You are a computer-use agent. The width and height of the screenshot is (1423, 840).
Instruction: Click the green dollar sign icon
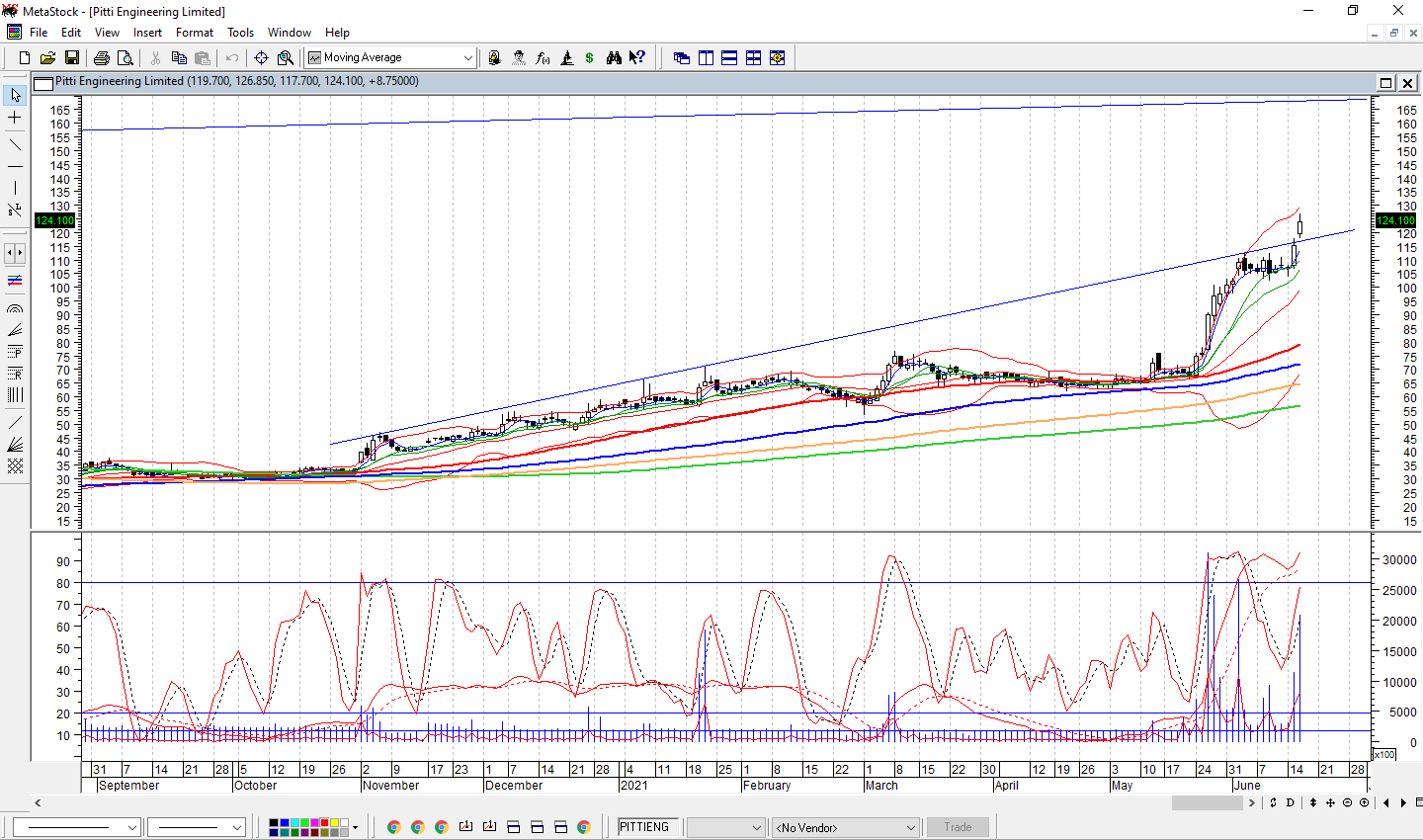(x=590, y=58)
